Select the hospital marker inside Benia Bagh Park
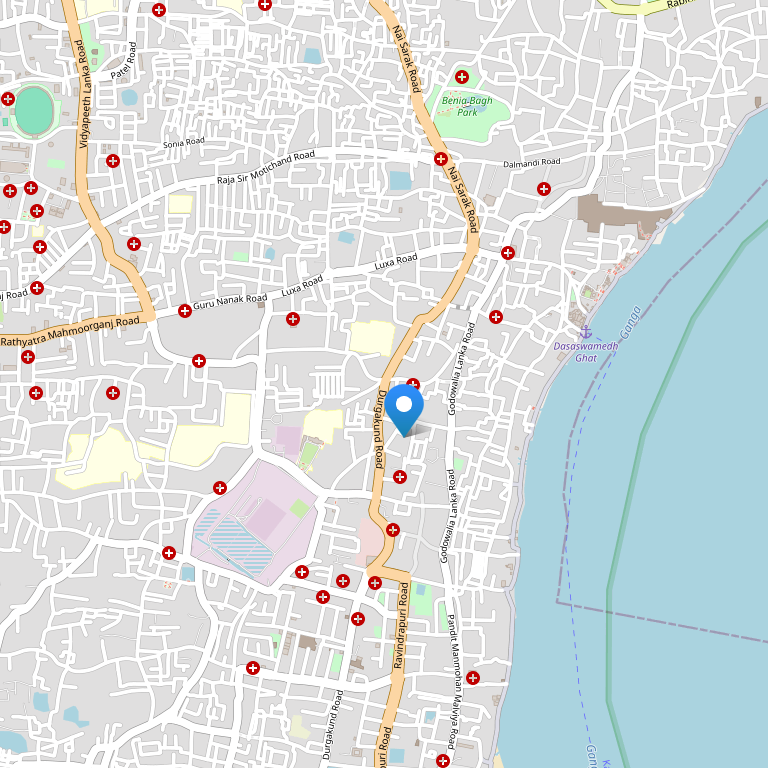This screenshot has width=768, height=768. 461,77
